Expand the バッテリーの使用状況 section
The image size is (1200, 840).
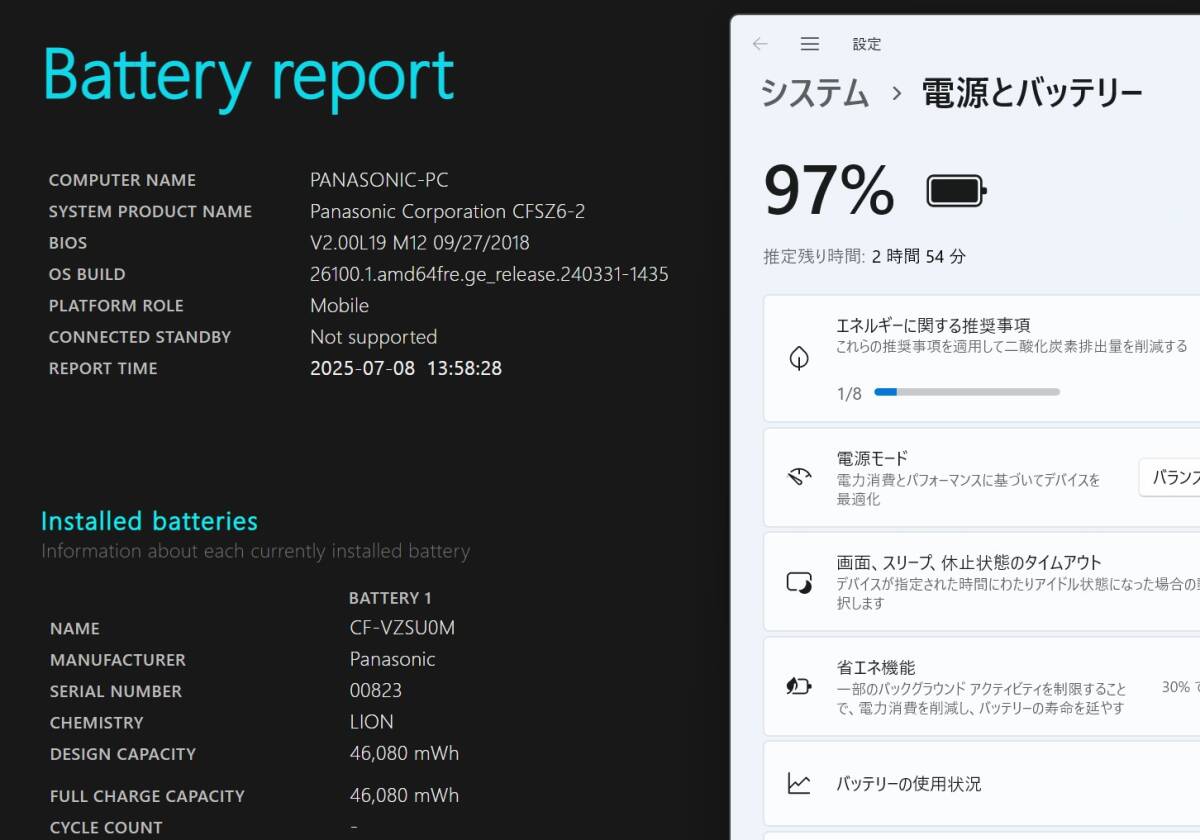tap(982, 783)
